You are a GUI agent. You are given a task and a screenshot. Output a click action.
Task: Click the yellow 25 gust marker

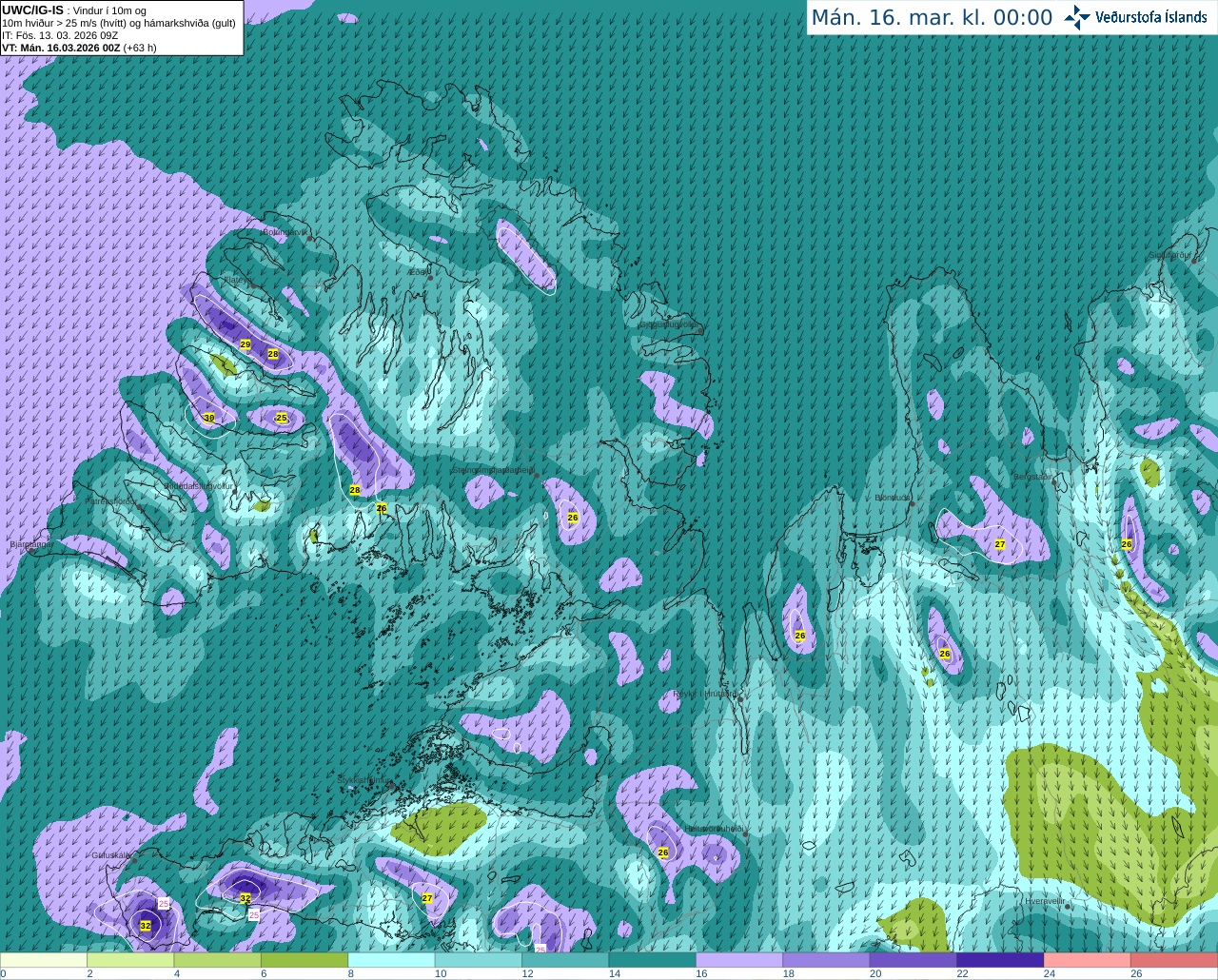pos(281,418)
